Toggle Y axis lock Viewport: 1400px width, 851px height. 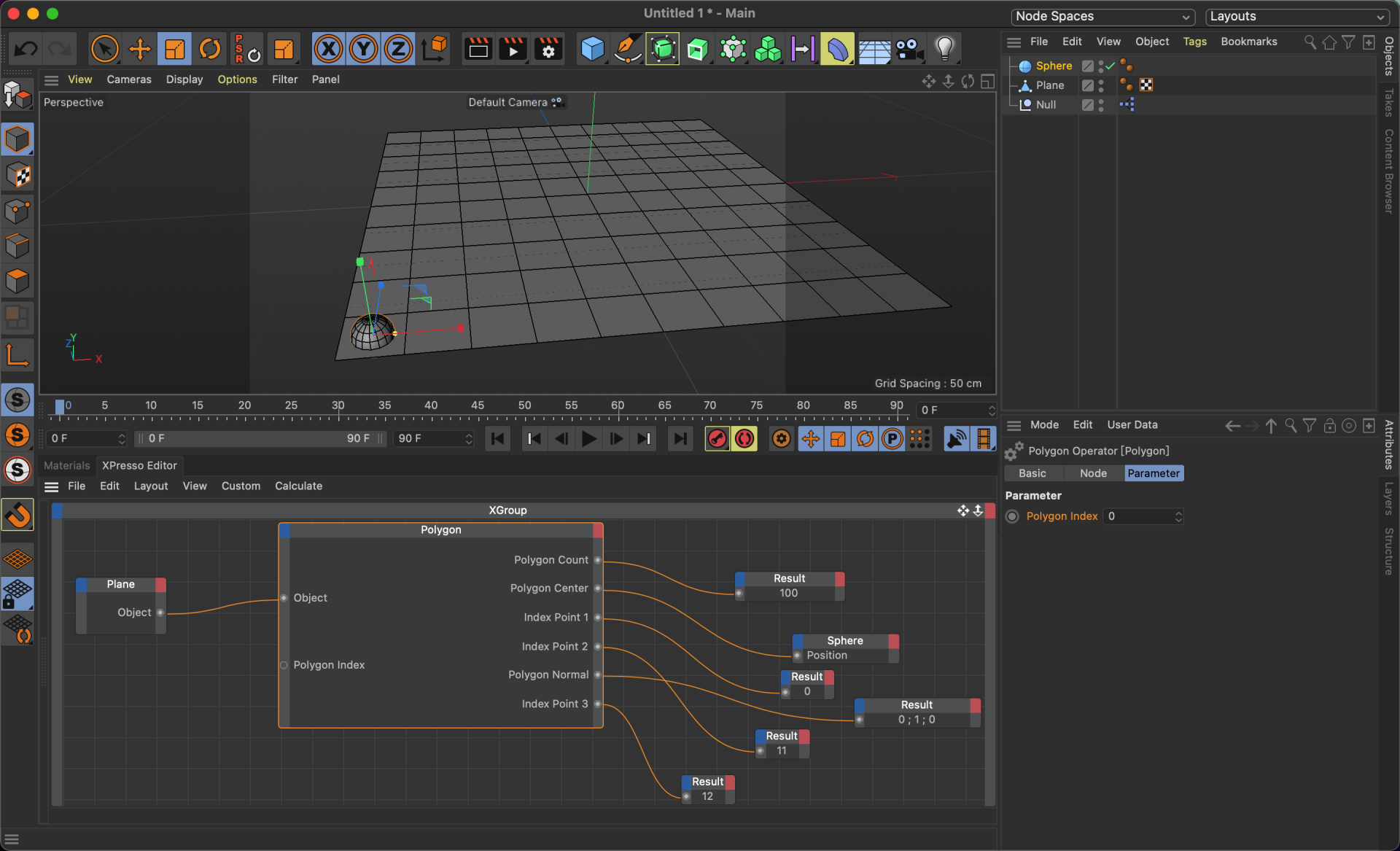(x=363, y=49)
